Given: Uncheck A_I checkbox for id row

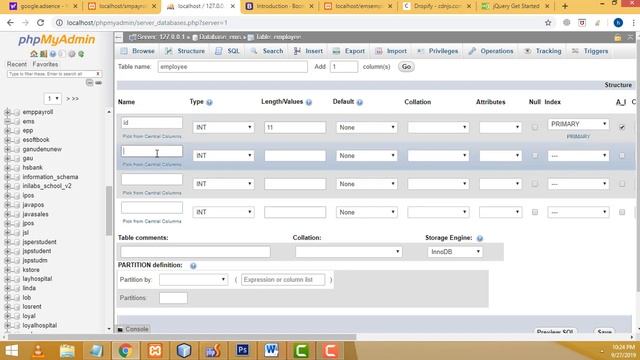Looking at the screenshot, I should 622,127.
